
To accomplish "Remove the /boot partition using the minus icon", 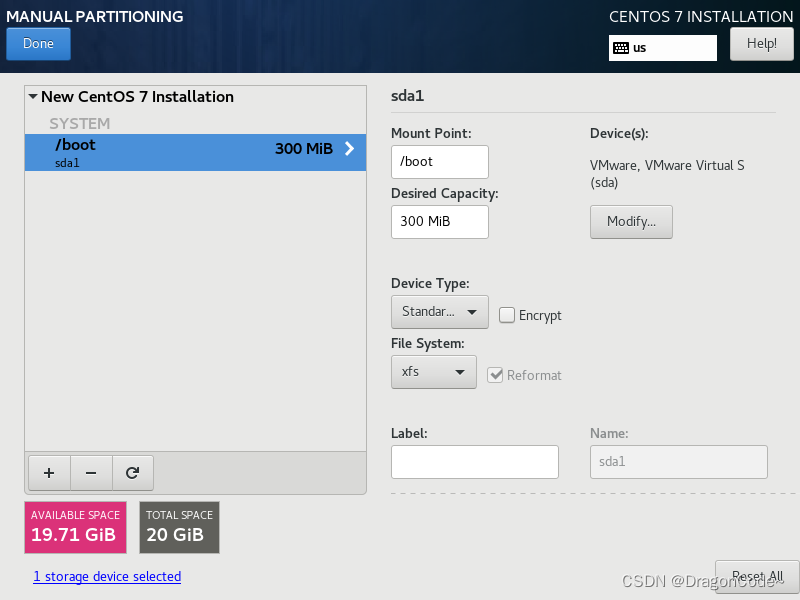I will 90,472.
